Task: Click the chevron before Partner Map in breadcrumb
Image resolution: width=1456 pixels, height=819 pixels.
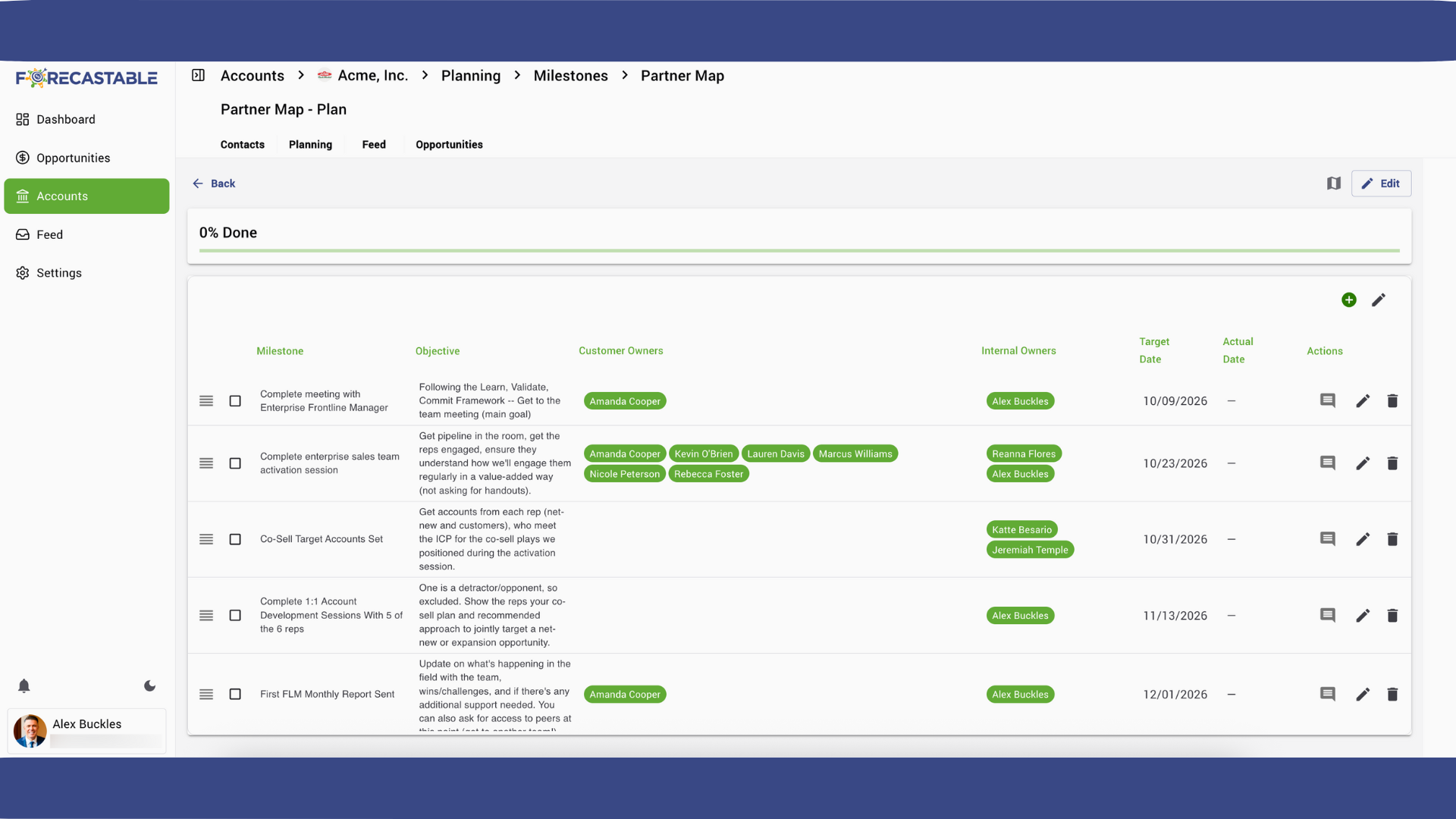Action: (625, 75)
